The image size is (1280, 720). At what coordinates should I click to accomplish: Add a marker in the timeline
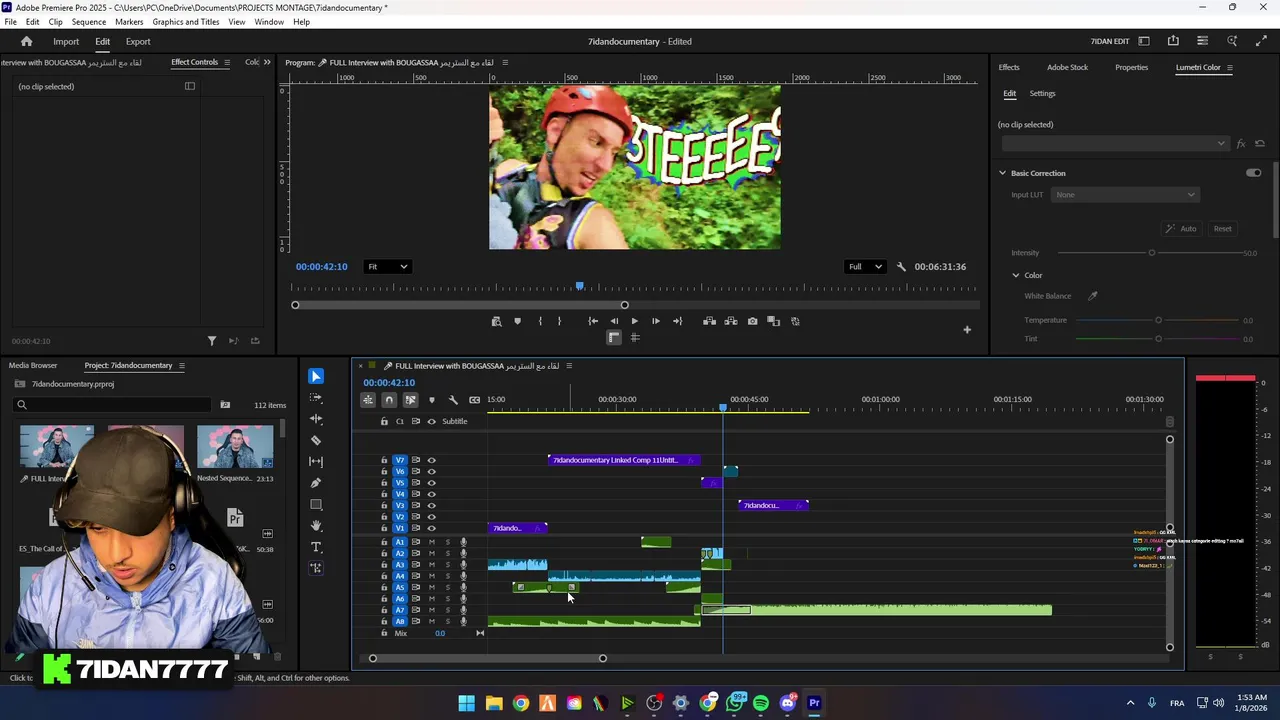(x=432, y=400)
